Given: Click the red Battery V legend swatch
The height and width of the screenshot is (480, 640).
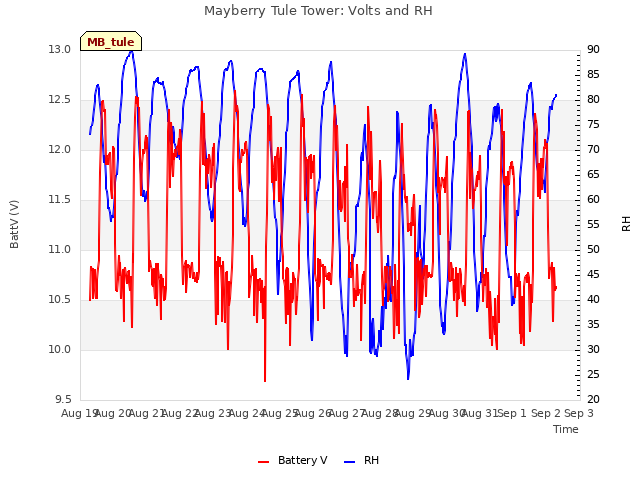Looking at the screenshot, I should 264,462.
